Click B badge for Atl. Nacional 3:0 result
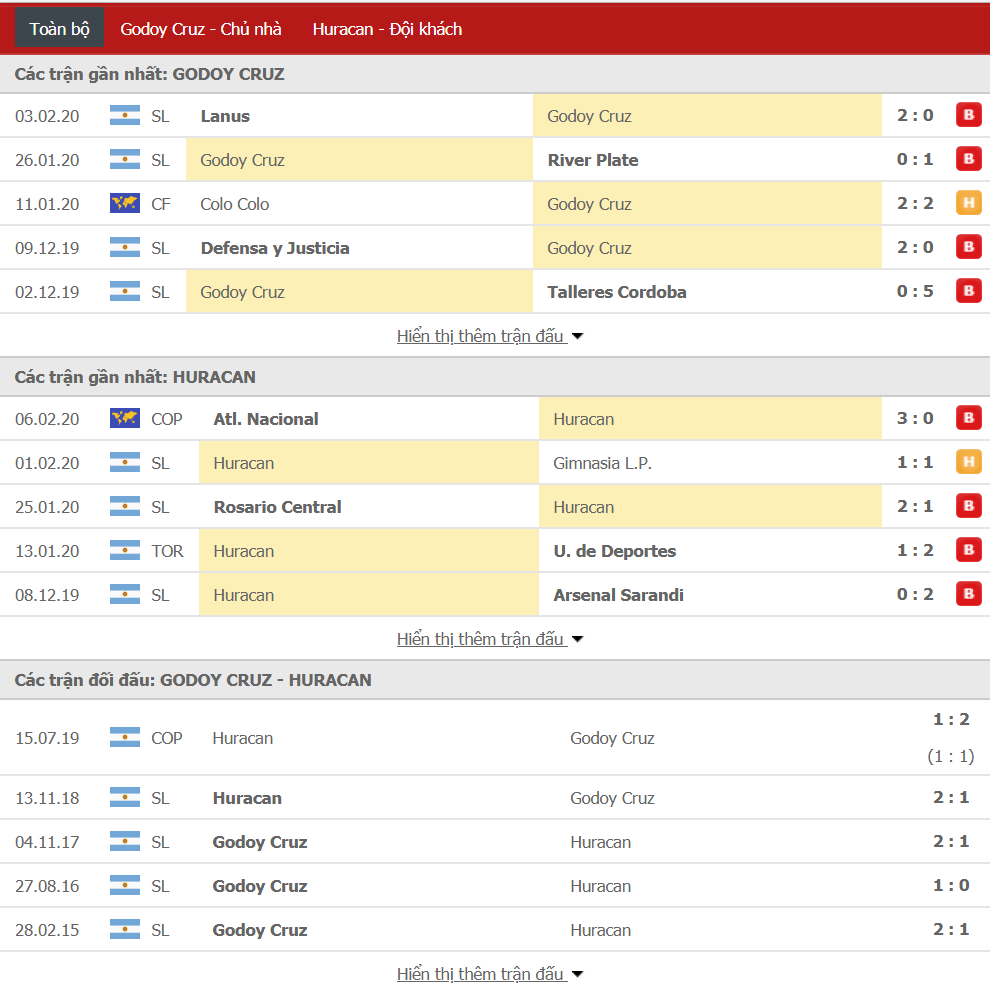Image resolution: width=990 pixels, height=989 pixels. (x=969, y=418)
